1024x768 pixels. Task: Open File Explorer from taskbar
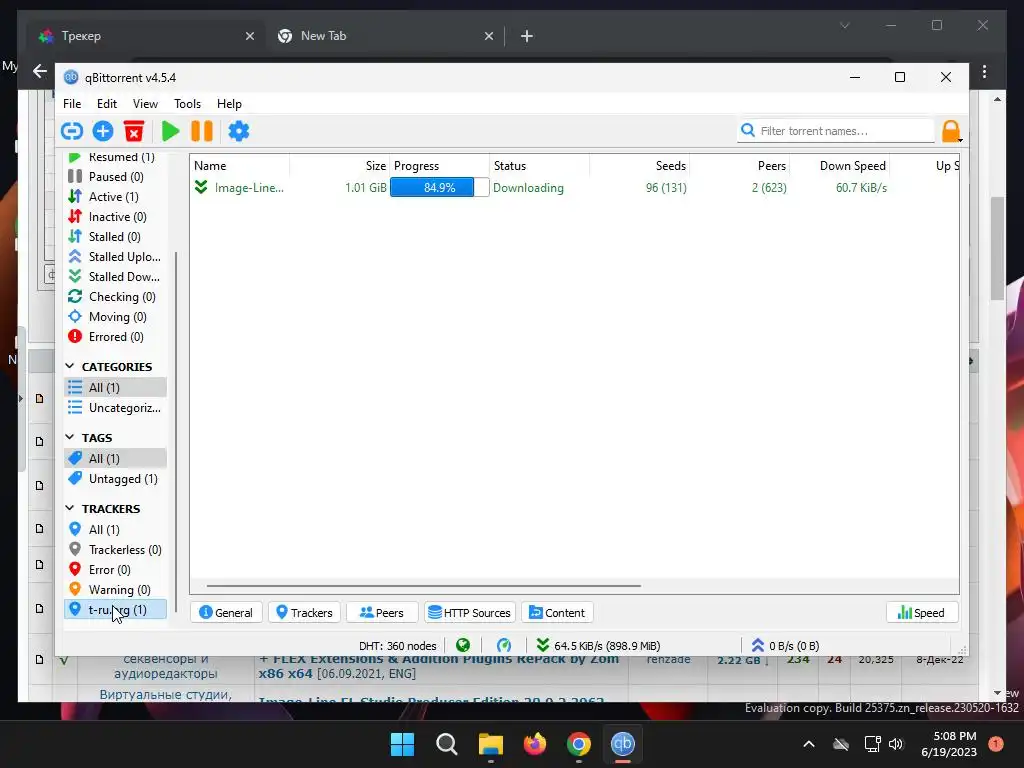490,744
